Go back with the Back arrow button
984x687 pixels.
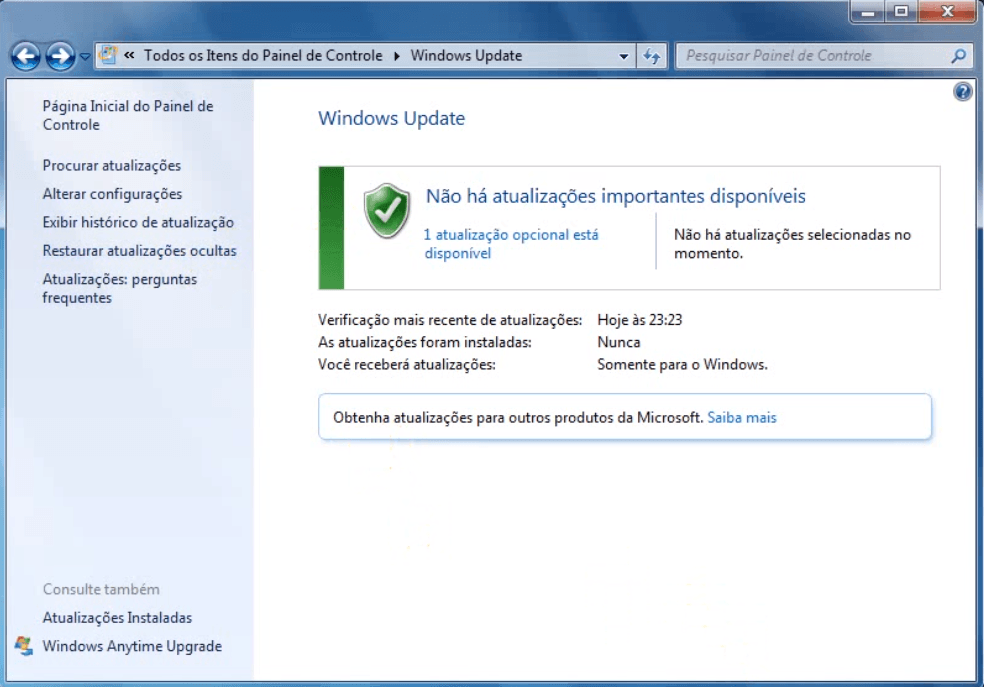(26, 56)
